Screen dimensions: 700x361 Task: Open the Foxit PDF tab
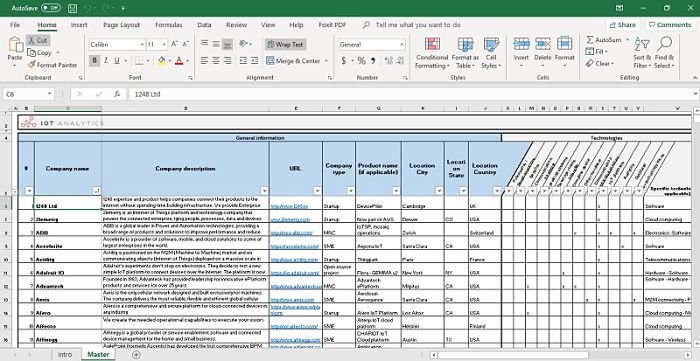coord(332,25)
